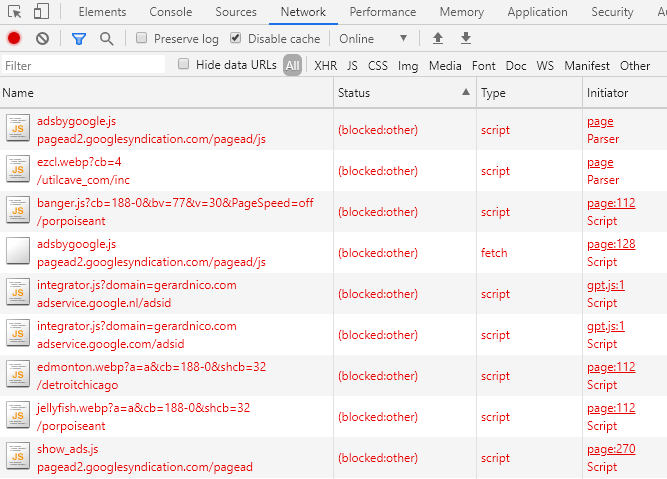The image size is (667, 479).
Task: Sort requests by the Name column header
Action: click(x=160, y=93)
